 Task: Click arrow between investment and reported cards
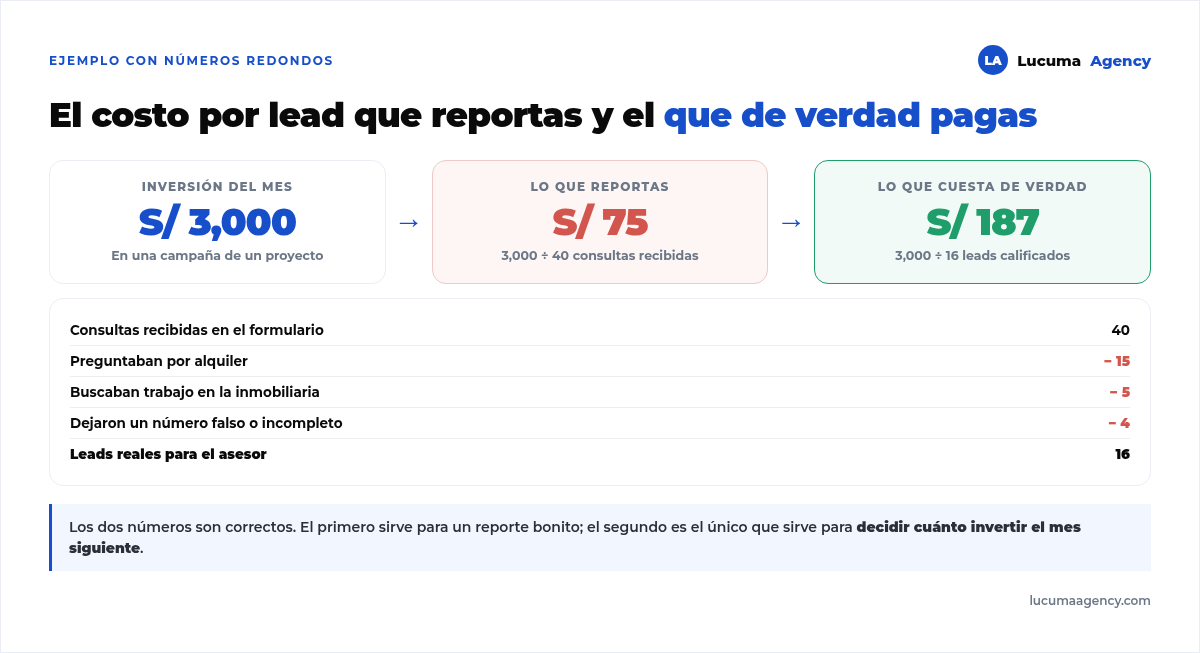point(408,223)
